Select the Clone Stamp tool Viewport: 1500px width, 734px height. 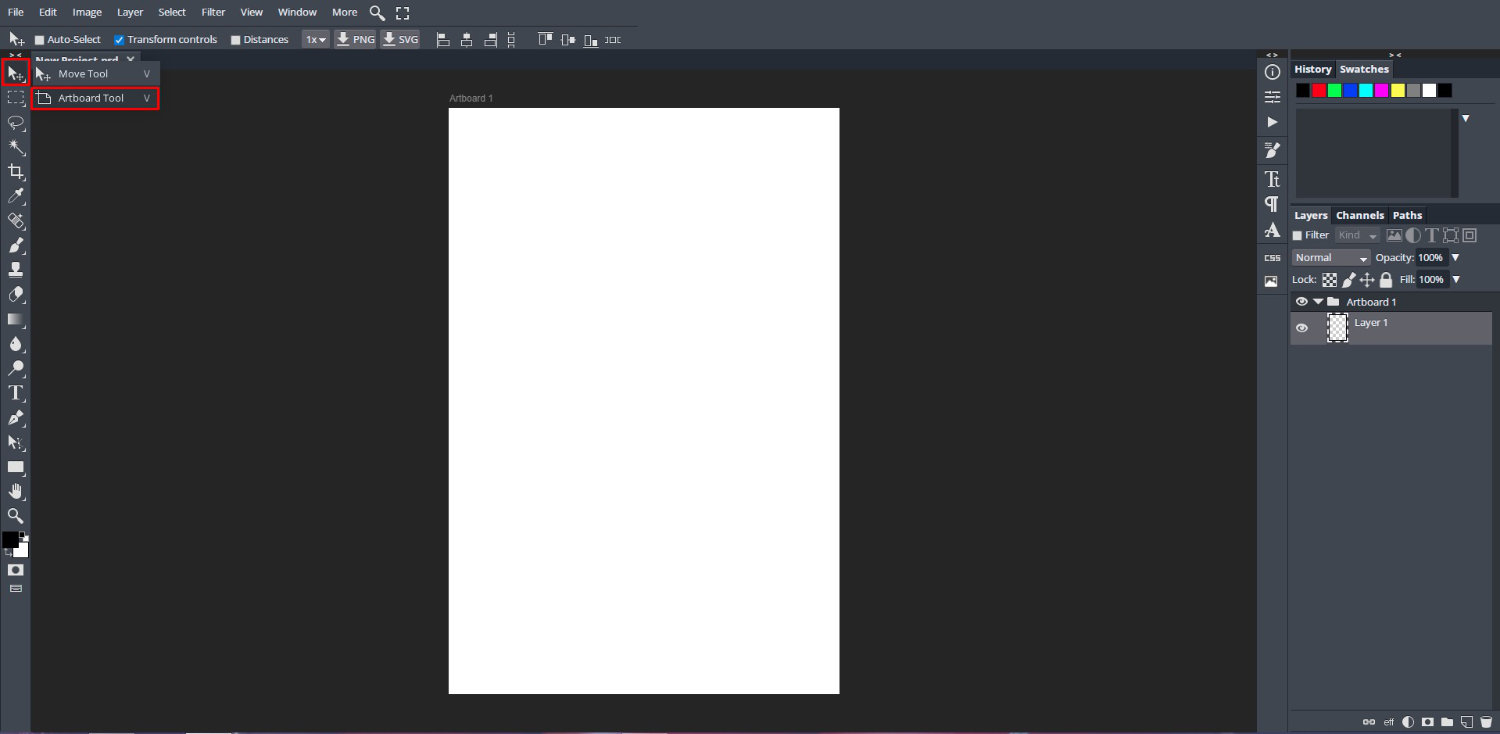16,270
